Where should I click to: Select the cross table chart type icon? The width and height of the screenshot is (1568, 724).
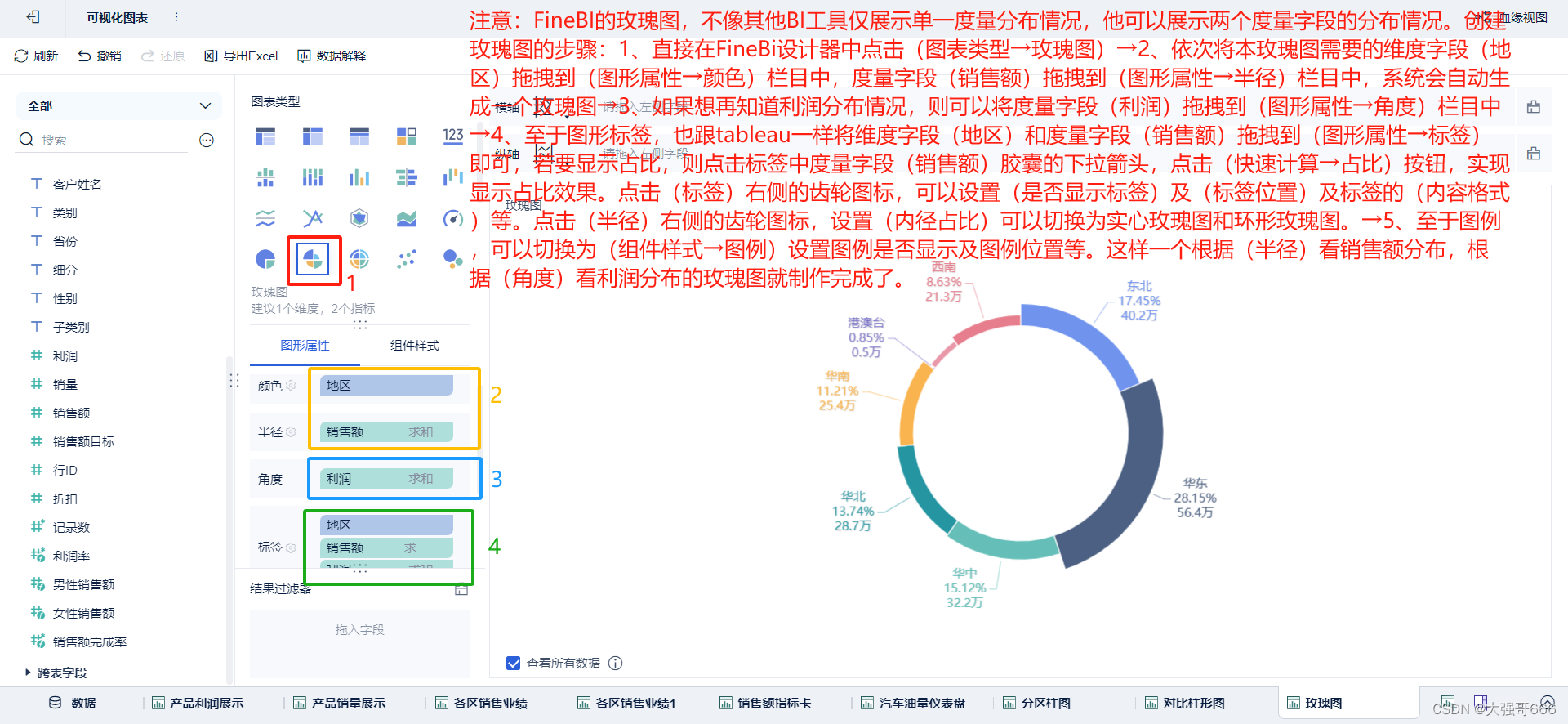(313, 136)
